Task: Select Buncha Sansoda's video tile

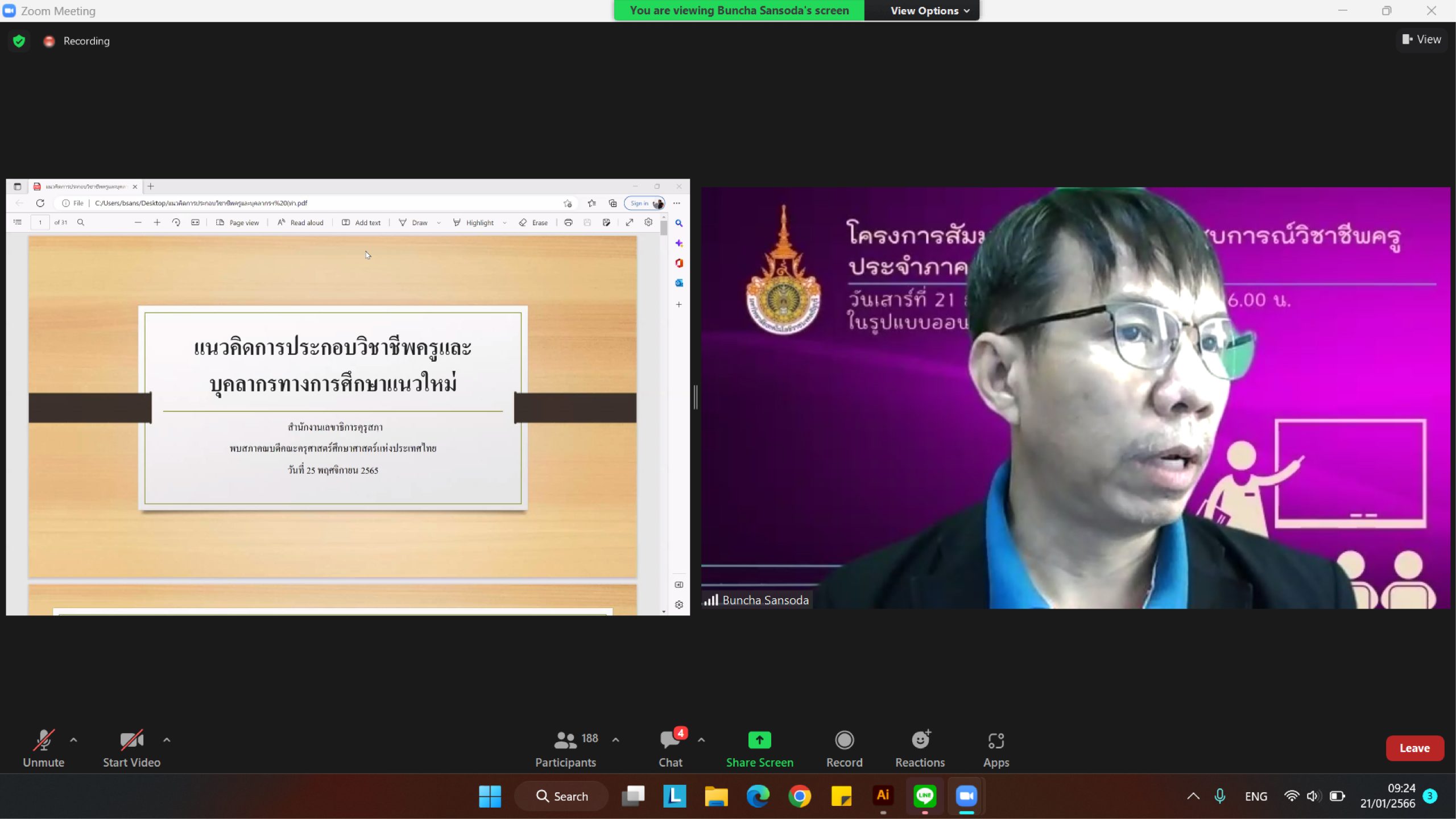Action: [x=1075, y=398]
